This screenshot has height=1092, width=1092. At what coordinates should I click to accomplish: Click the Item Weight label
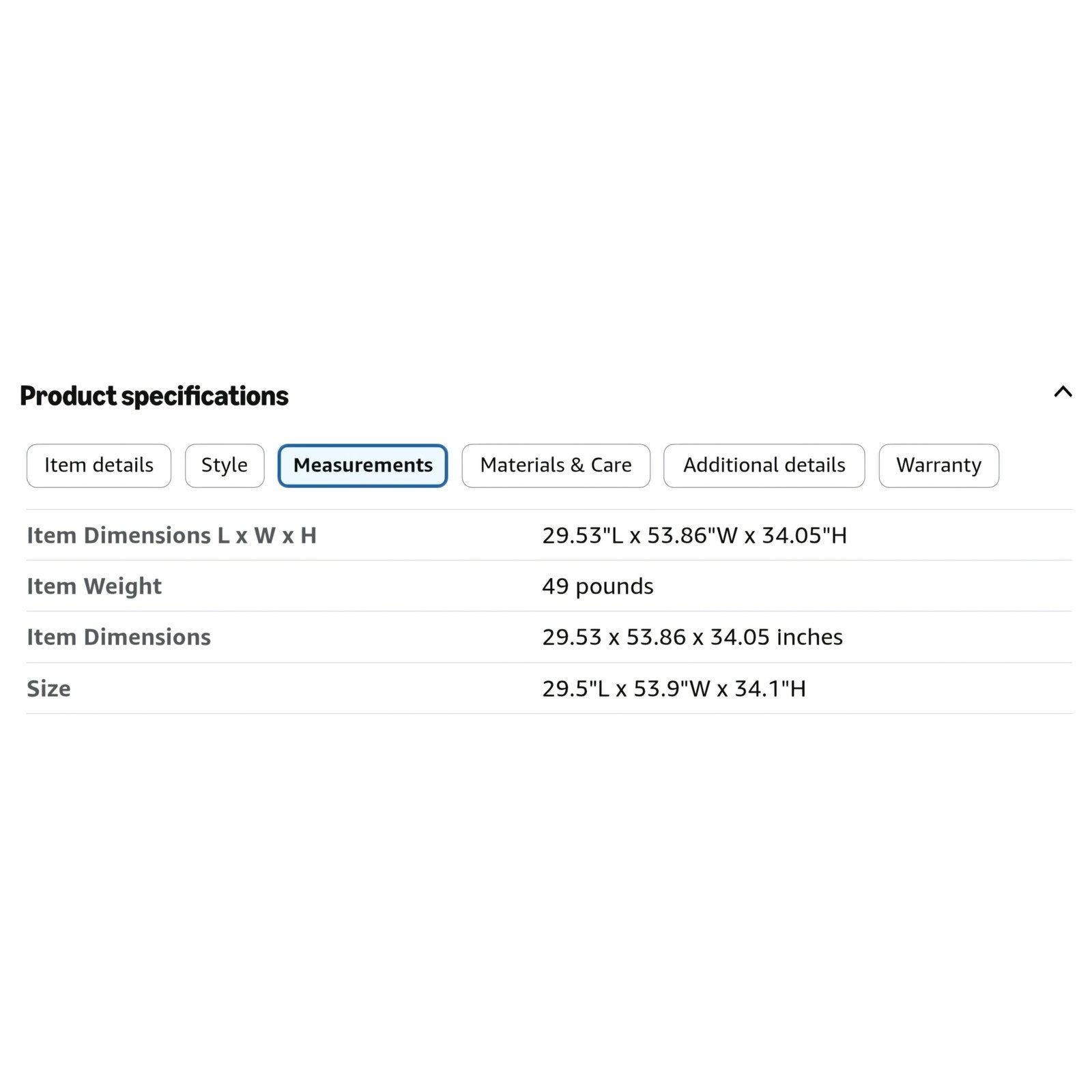pos(94,586)
